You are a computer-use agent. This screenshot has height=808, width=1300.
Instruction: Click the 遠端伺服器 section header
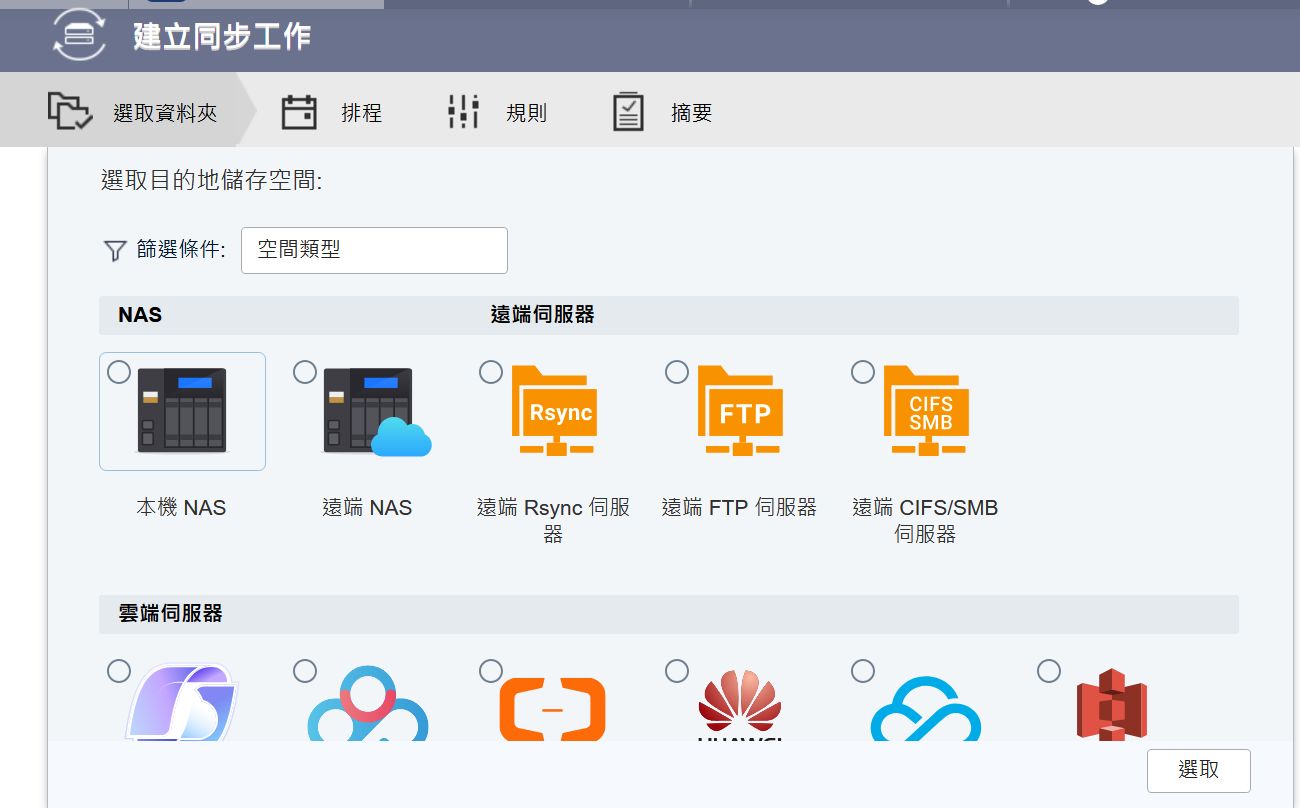pyautogui.click(x=543, y=315)
